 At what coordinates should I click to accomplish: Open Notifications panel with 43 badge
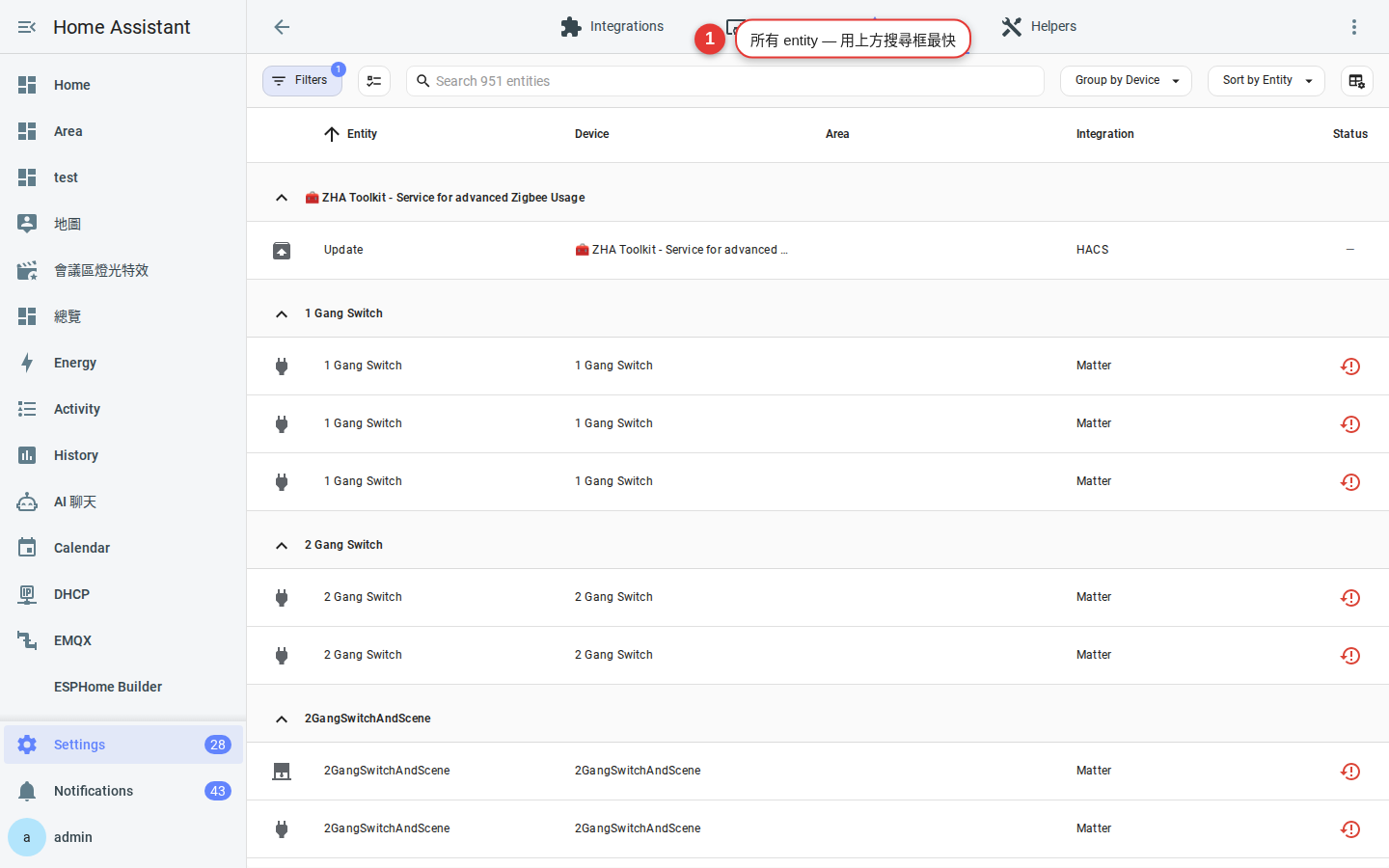pos(123,791)
